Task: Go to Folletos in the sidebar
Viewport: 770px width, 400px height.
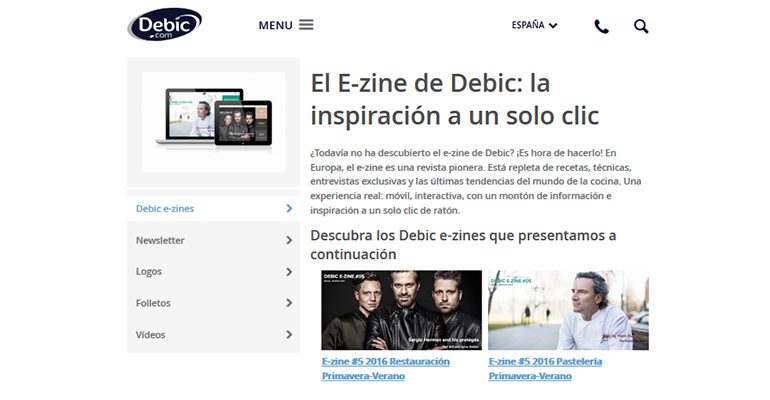Action: click(213, 303)
